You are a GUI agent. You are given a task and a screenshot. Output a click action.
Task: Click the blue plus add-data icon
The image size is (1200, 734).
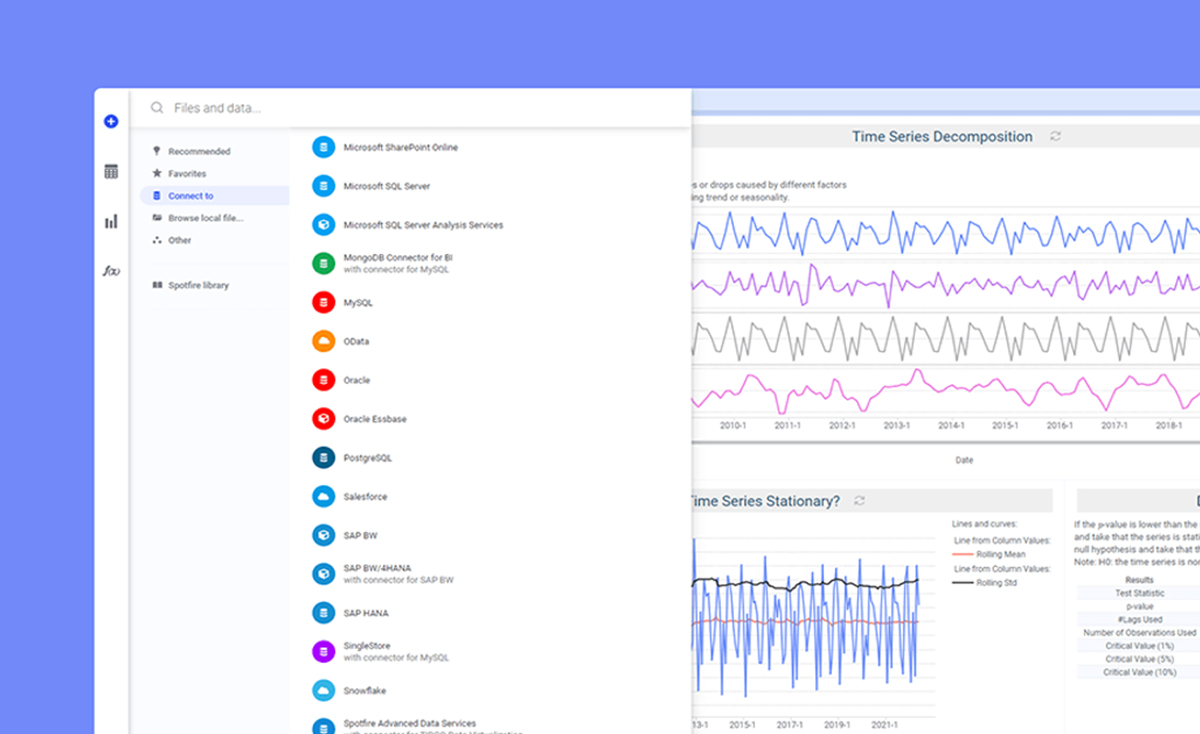tap(111, 121)
